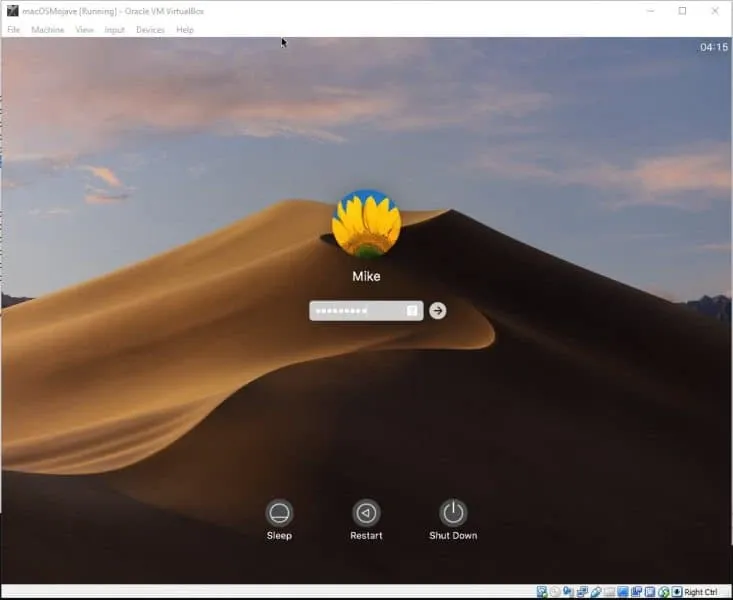This screenshot has width=733, height=600.
Task: Open the Devices menu
Action: click(x=150, y=29)
